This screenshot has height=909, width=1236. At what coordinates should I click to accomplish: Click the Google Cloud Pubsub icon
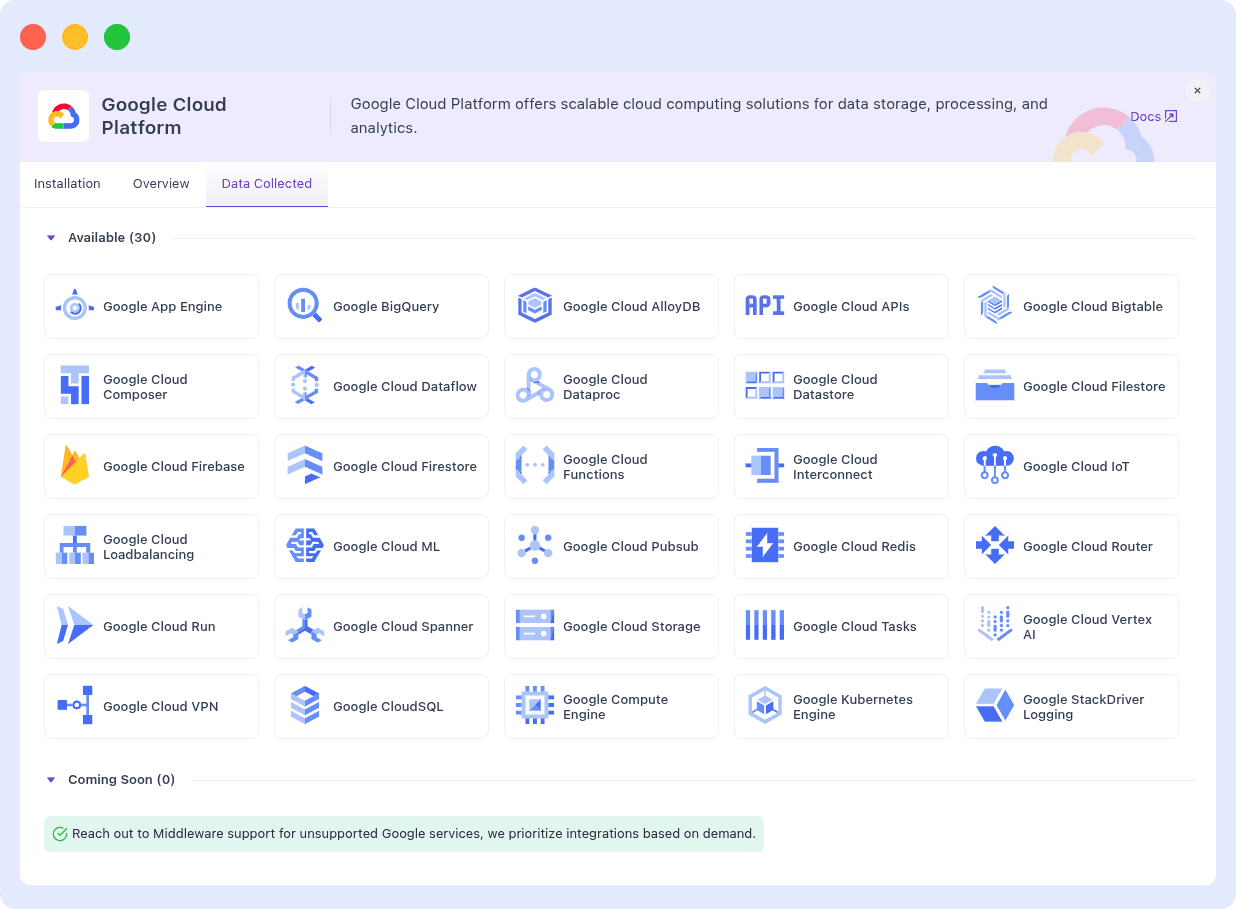click(534, 546)
